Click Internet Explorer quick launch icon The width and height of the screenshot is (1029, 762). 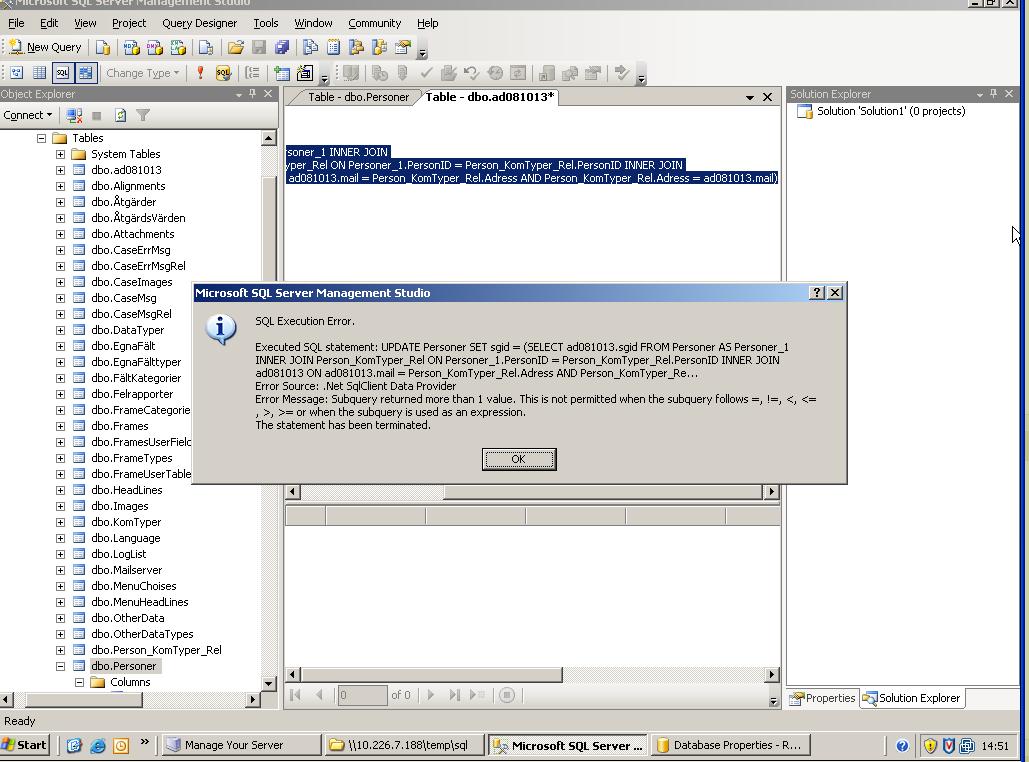pos(98,746)
